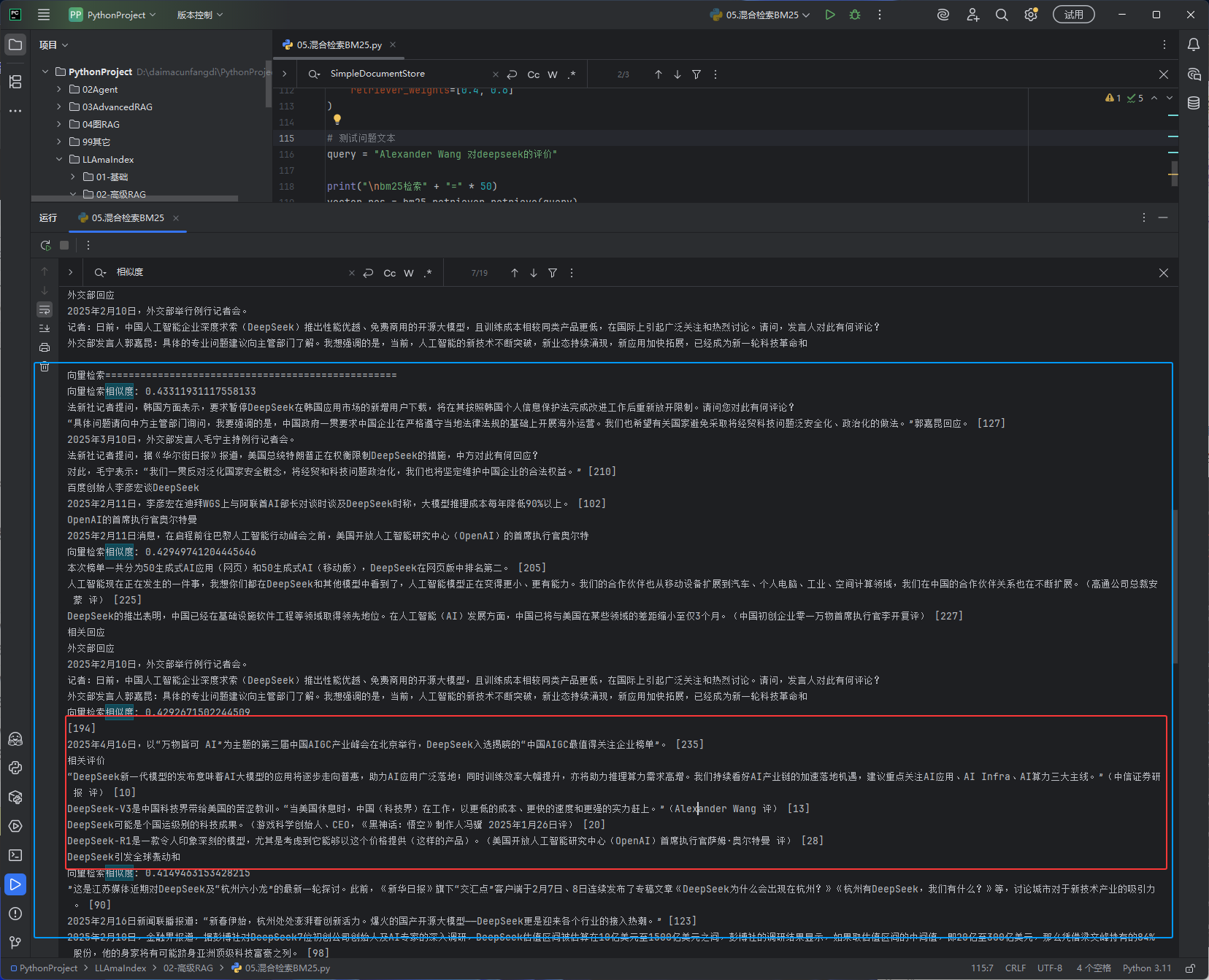The height and width of the screenshot is (980, 1209).
Task: Toggle Regex in console search
Action: (428, 273)
